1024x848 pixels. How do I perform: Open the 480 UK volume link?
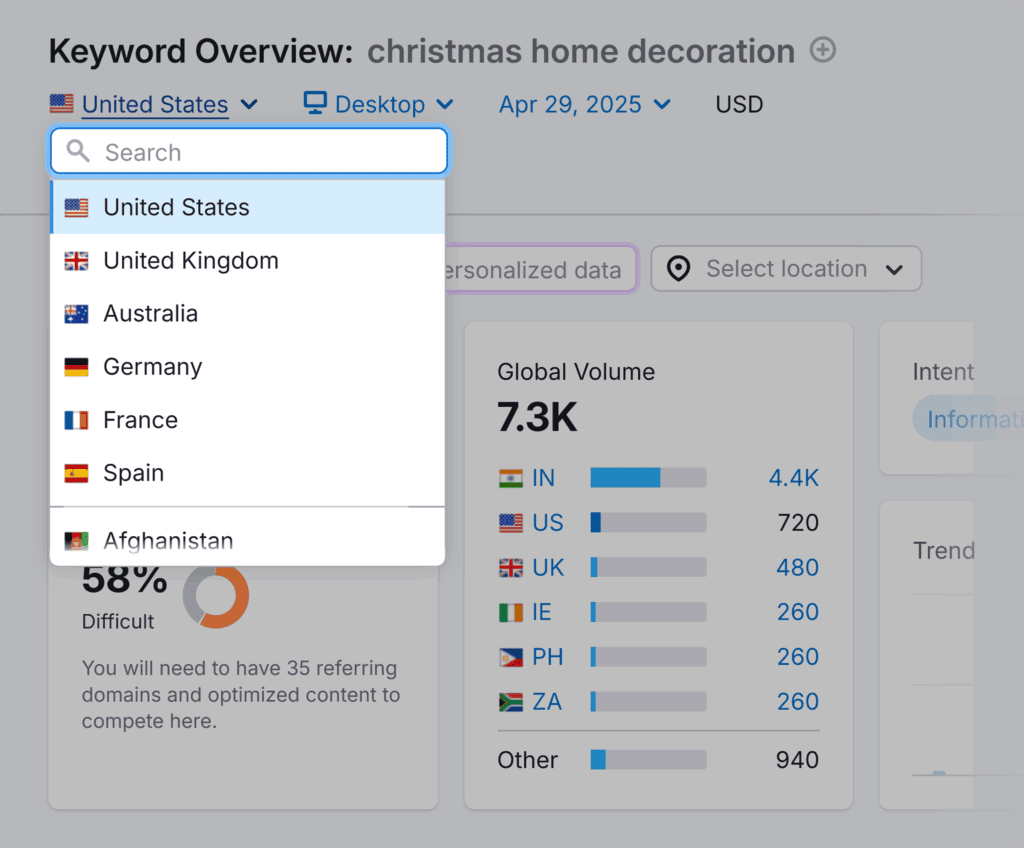click(x=797, y=567)
